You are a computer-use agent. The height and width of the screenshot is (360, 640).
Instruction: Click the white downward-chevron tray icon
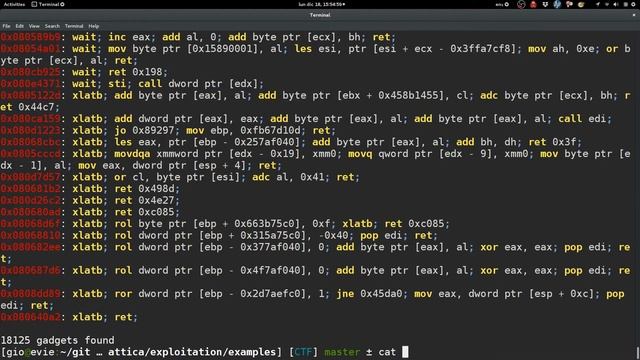click(545, 4)
